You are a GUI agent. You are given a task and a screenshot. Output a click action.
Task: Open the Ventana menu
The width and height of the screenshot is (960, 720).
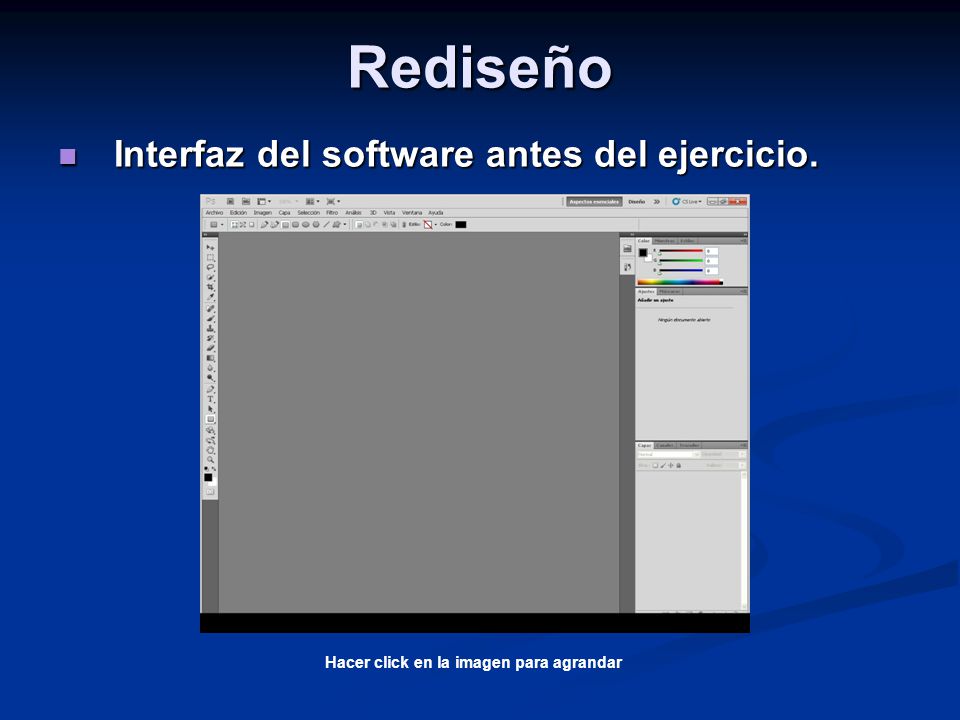pyautogui.click(x=412, y=212)
